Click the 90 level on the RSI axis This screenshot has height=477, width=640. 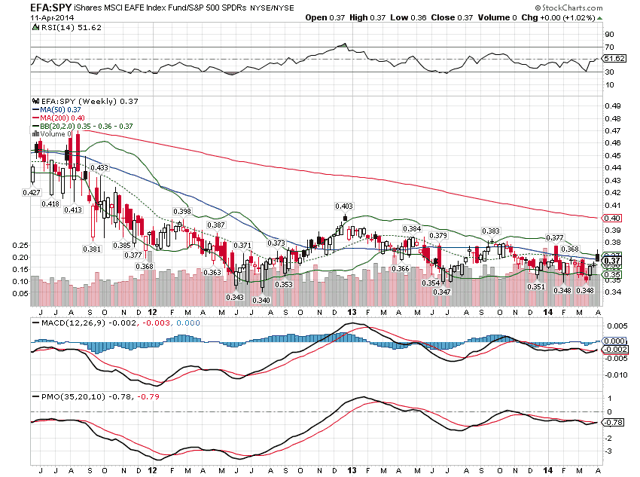coord(610,34)
